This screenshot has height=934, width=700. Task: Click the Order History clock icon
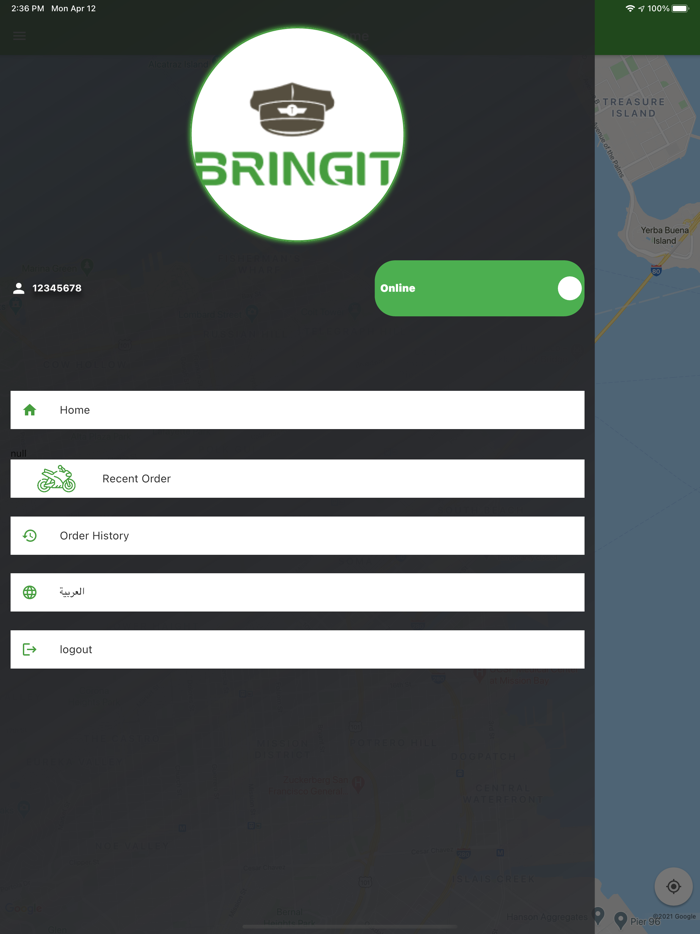[x=30, y=536]
